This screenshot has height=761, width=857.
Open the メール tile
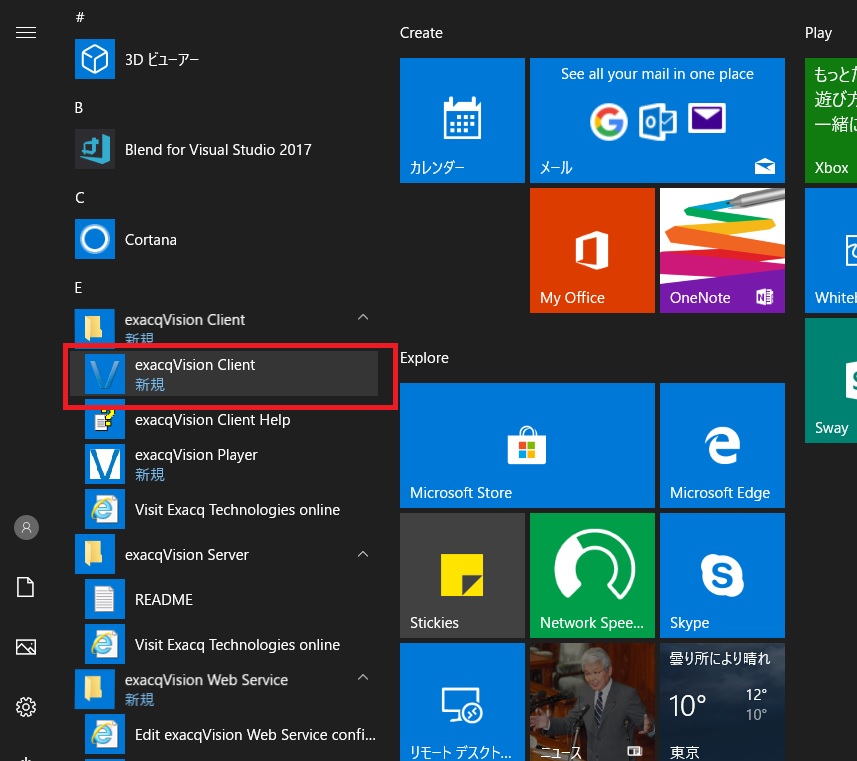(657, 120)
